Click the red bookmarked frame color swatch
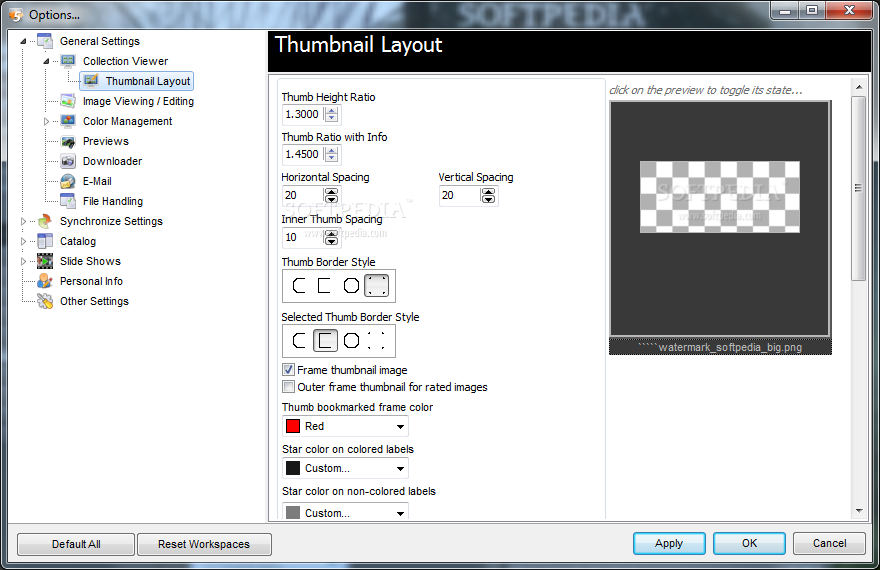This screenshot has width=880, height=570. (293, 426)
